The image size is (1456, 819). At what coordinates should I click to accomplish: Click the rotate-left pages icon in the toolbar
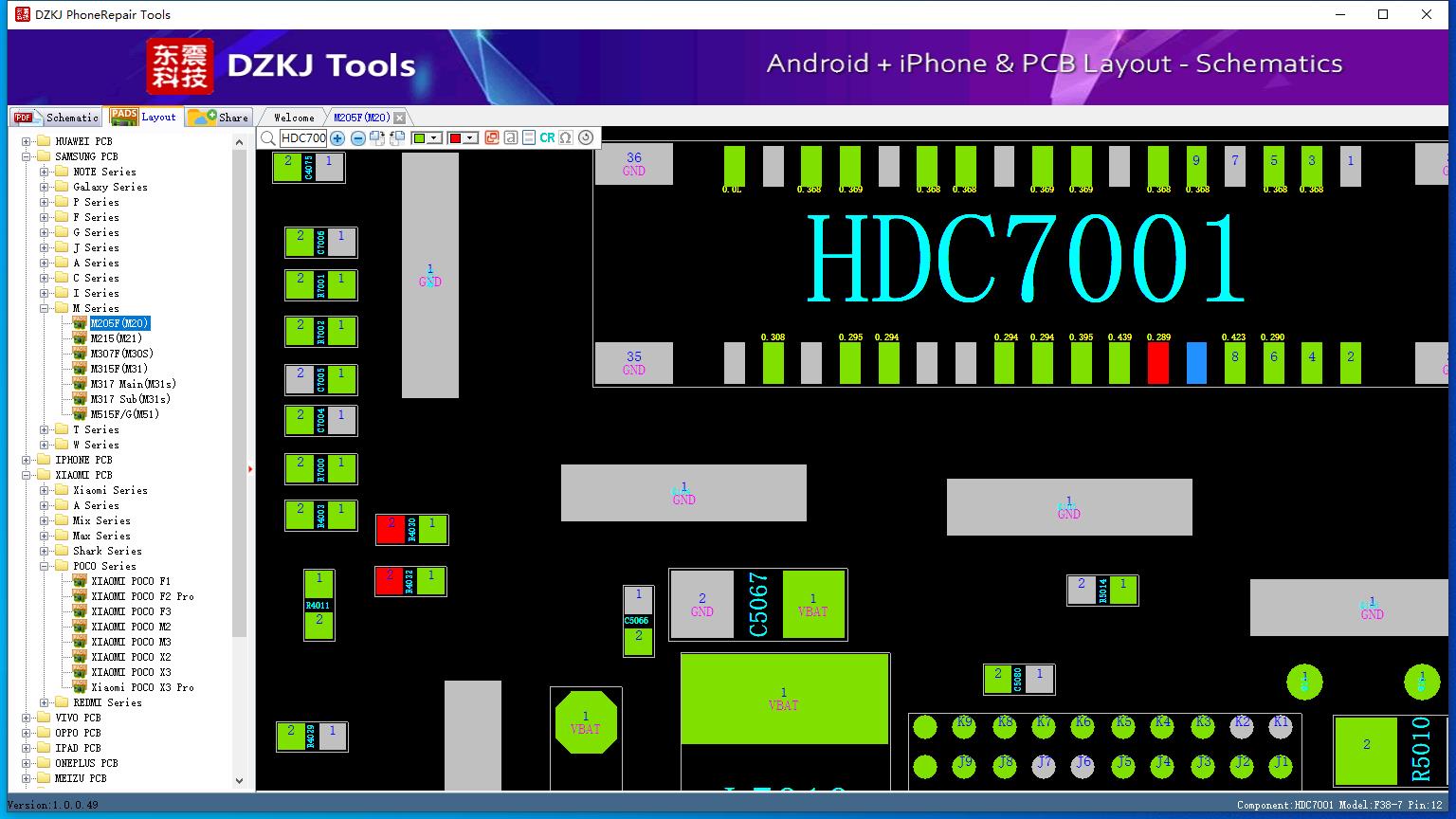coord(397,138)
